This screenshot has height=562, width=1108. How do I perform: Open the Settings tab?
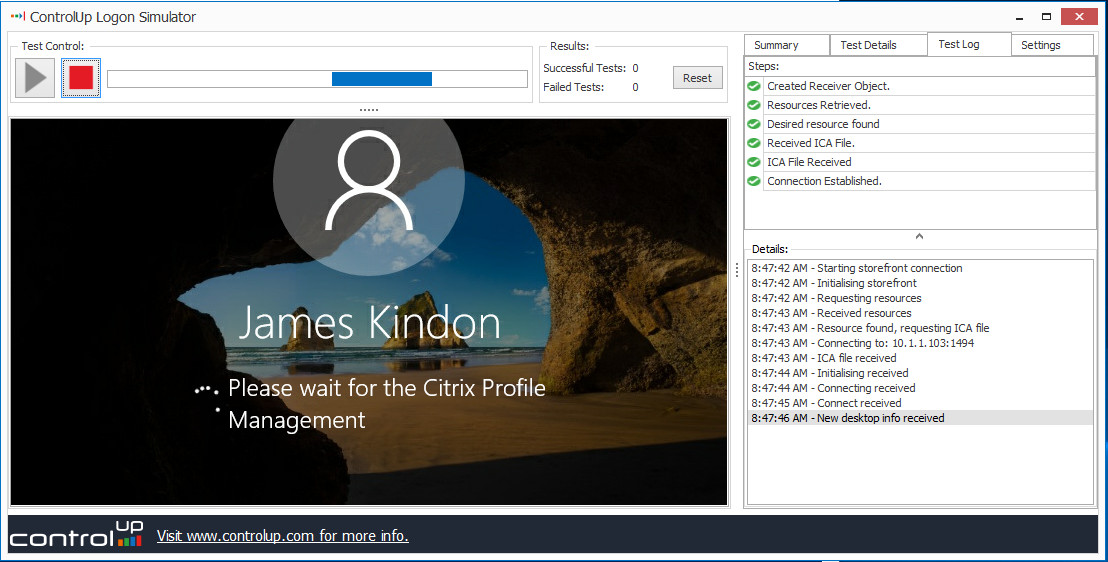click(x=1051, y=45)
